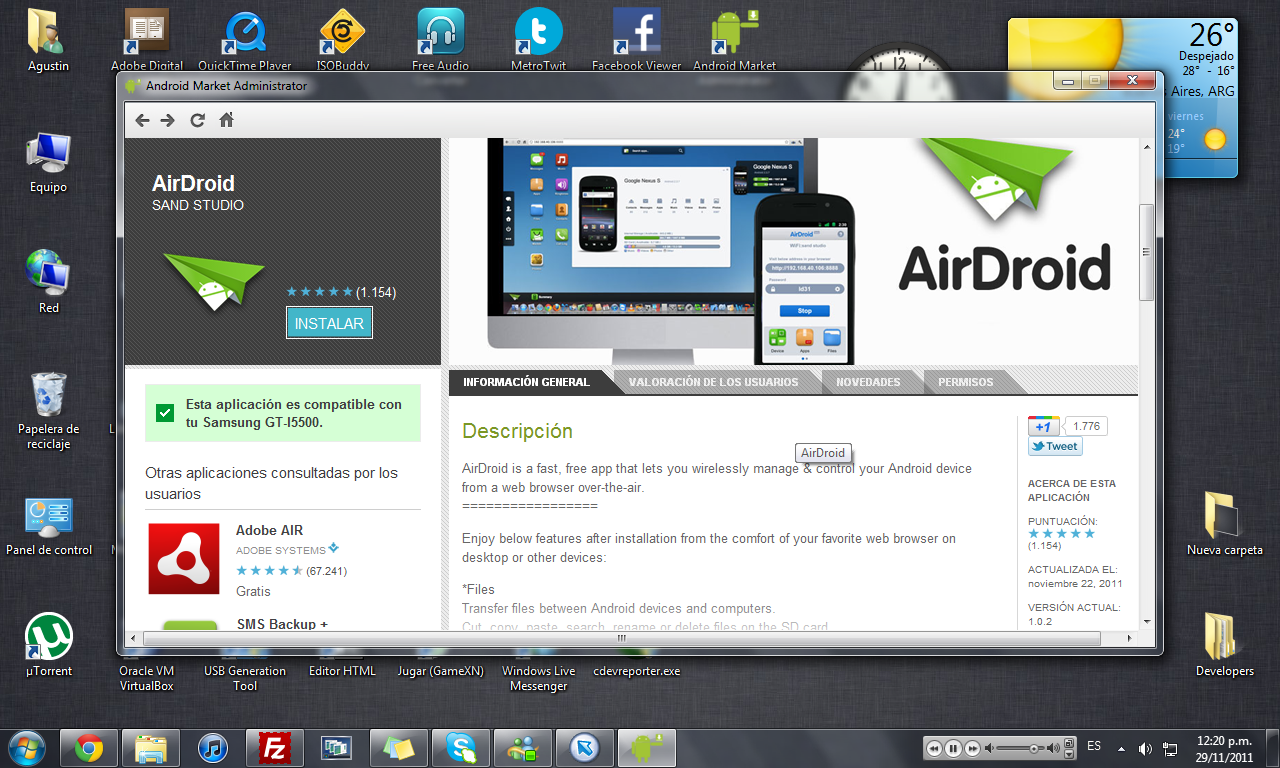Open Skype from the taskbar

click(x=461, y=747)
